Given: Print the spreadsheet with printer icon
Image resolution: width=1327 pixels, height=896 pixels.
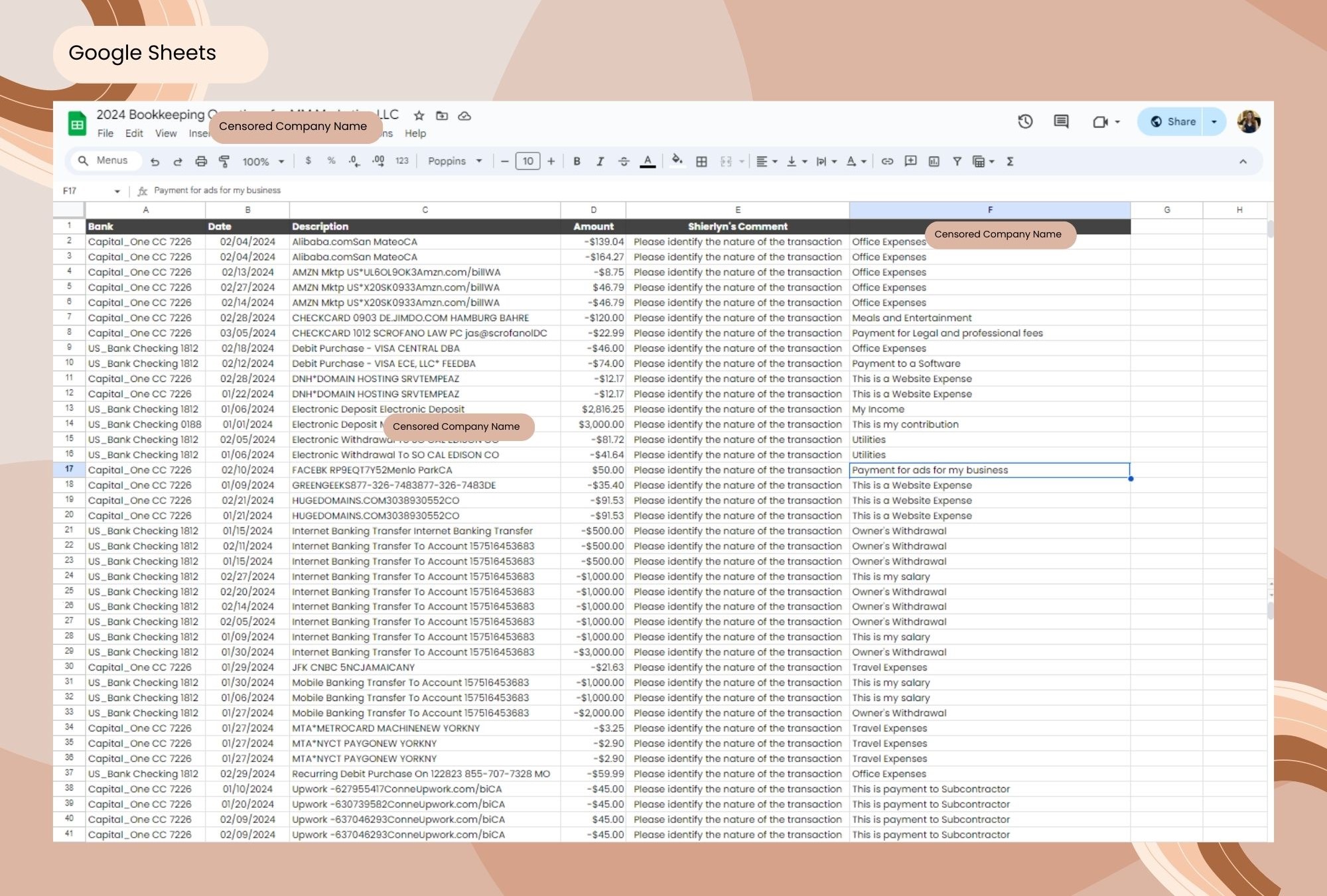Looking at the screenshot, I should coord(201,161).
